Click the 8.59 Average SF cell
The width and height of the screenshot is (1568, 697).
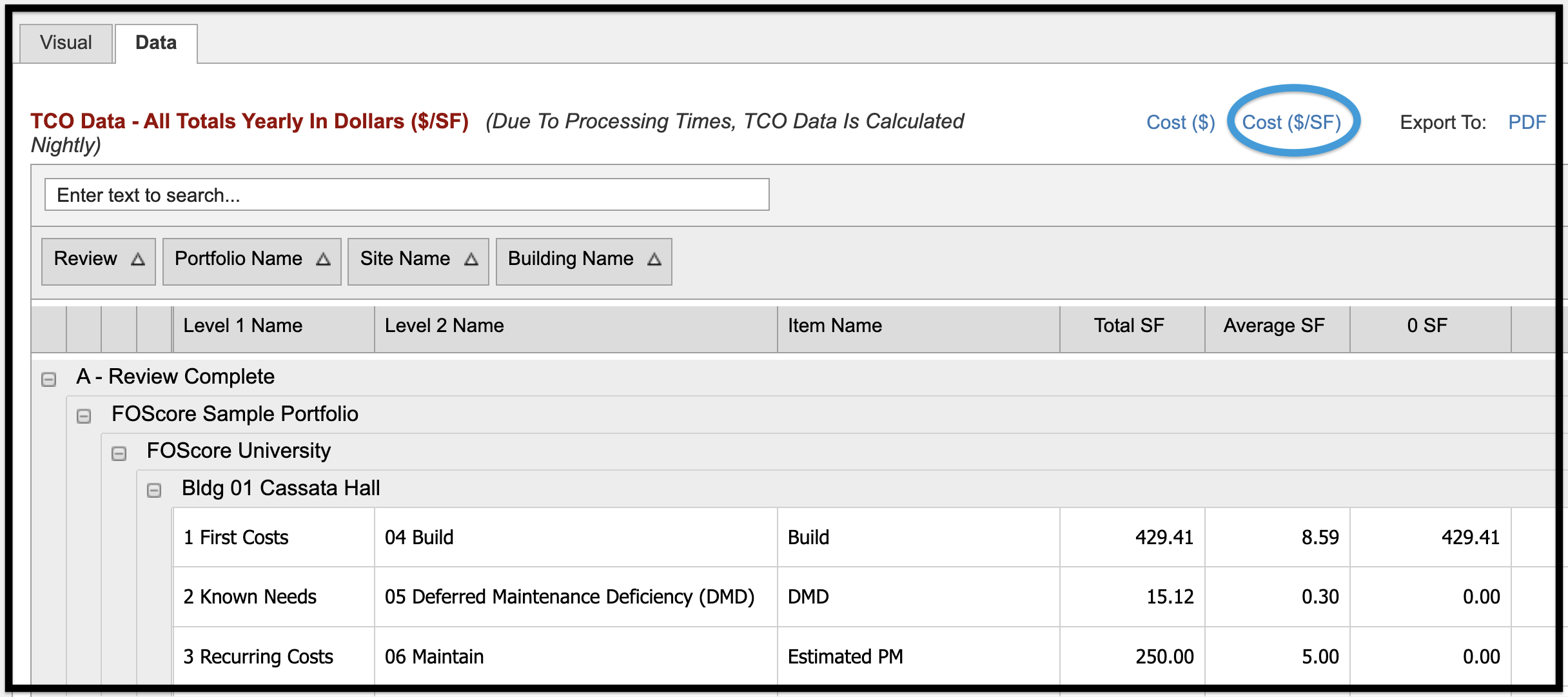(x=1277, y=537)
